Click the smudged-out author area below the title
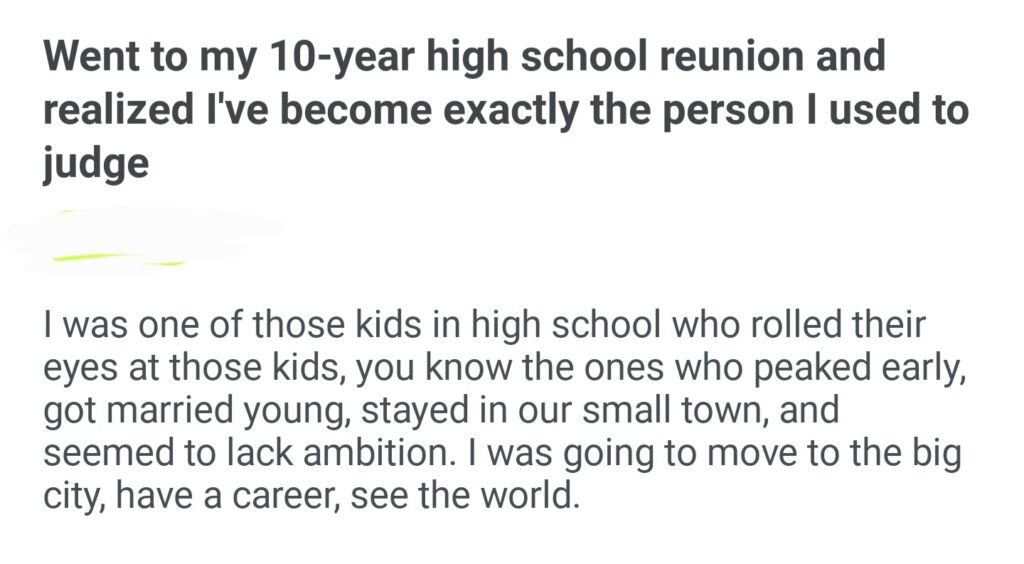The width and height of the screenshot is (1024, 564). pyautogui.click(x=140, y=240)
